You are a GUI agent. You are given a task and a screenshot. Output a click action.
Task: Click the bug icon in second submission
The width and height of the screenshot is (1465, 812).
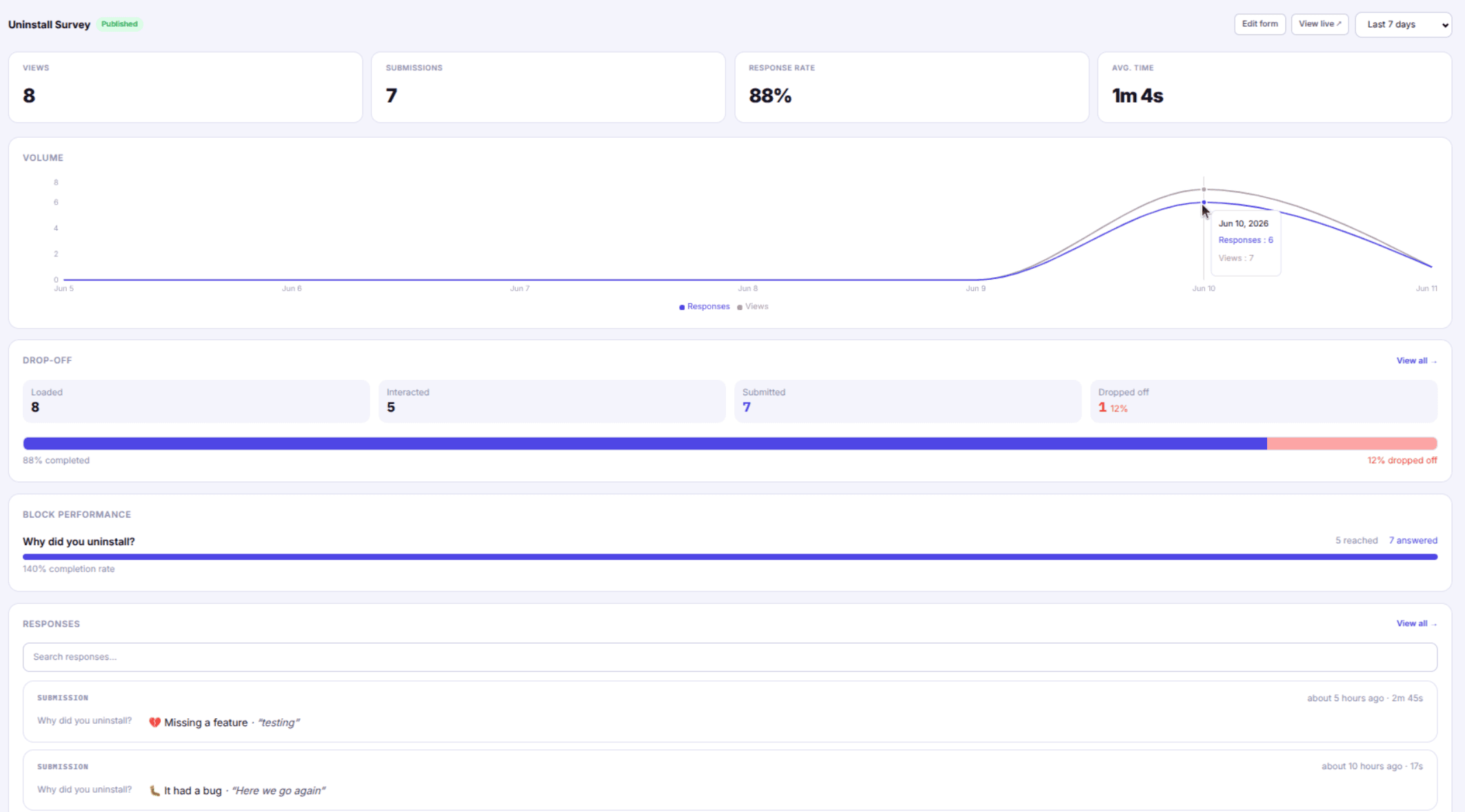pos(154,791)
